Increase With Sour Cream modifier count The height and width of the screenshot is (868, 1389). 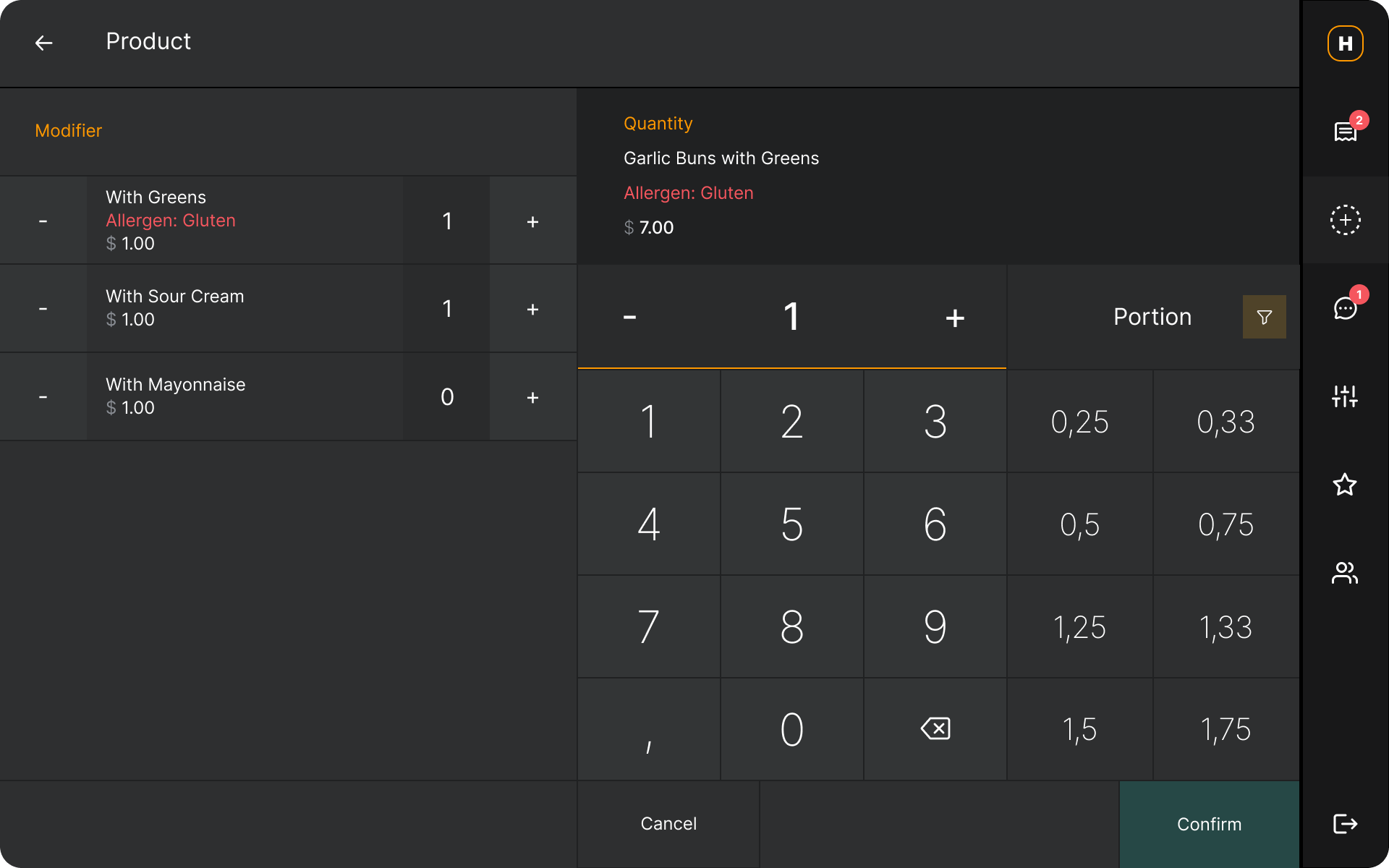coord(533,309)
